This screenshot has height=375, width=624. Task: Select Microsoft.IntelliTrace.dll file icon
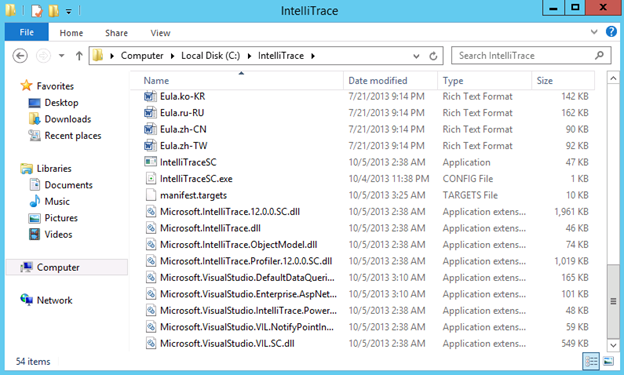(x=150, y=228)
